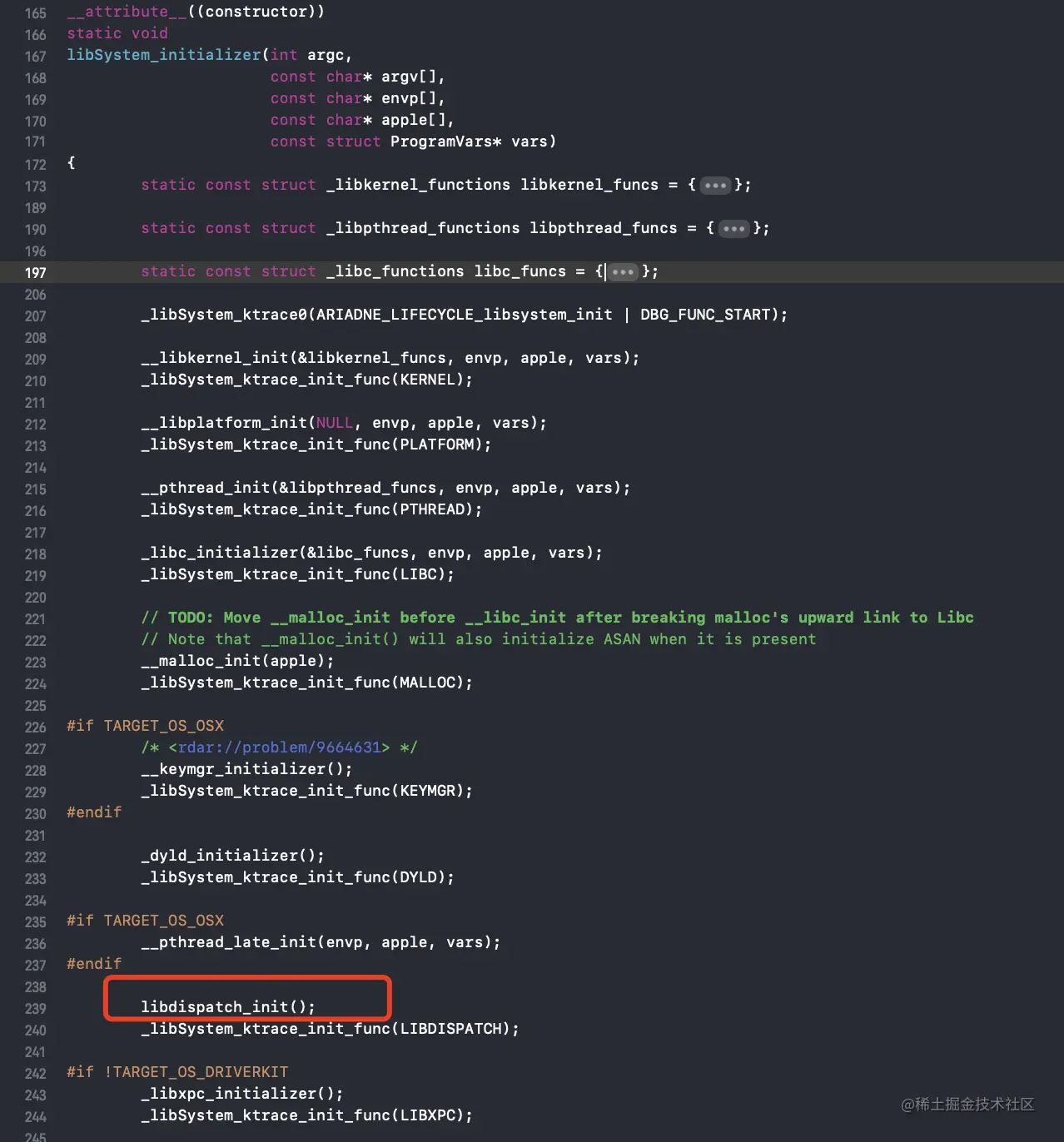Viewport: 1064px width, 1142px height.
Task: Click ktrace_init_func(LIBC) statement
Action: (x=297, y=574)
